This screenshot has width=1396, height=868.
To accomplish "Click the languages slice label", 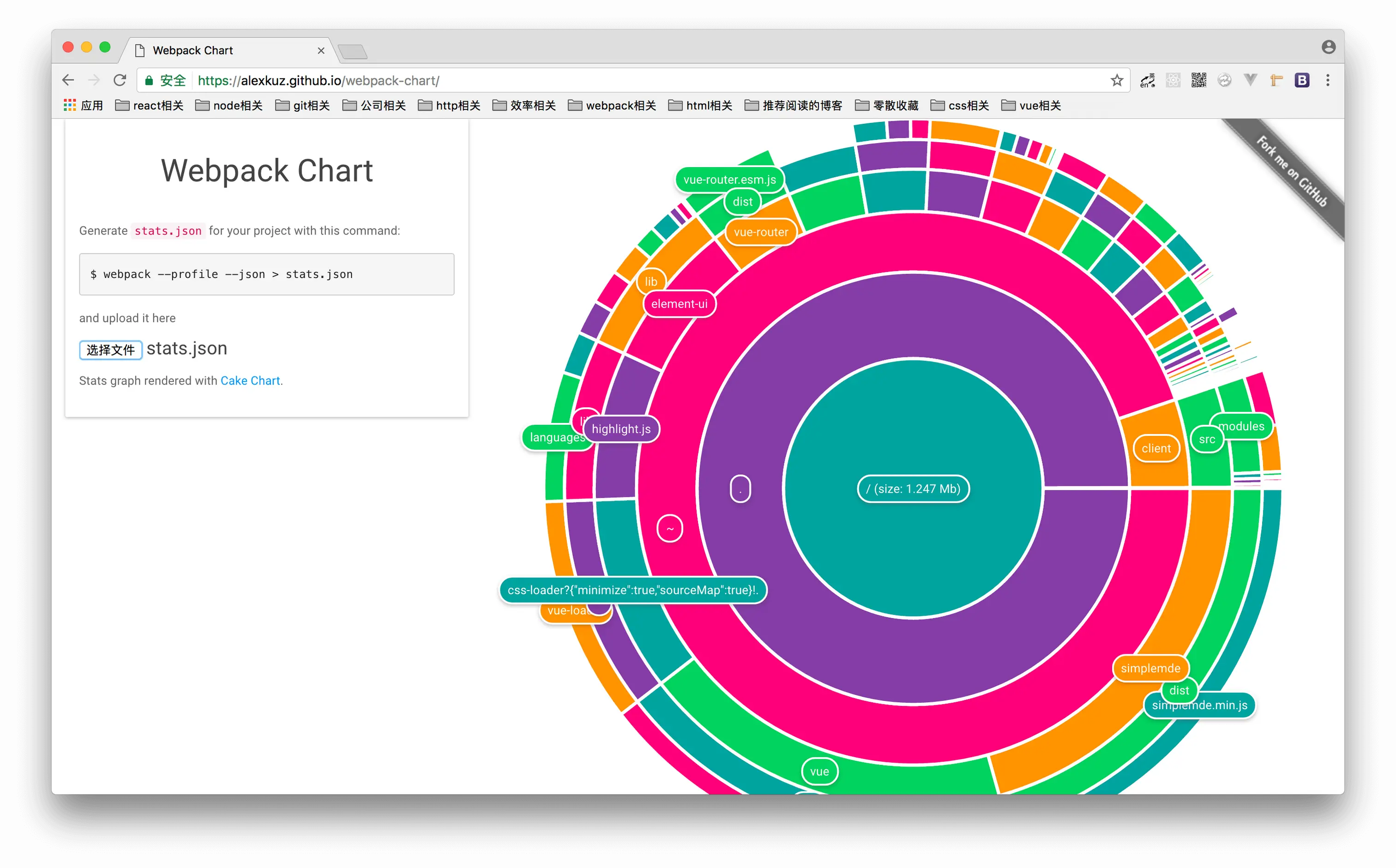I will click(555, 437).
